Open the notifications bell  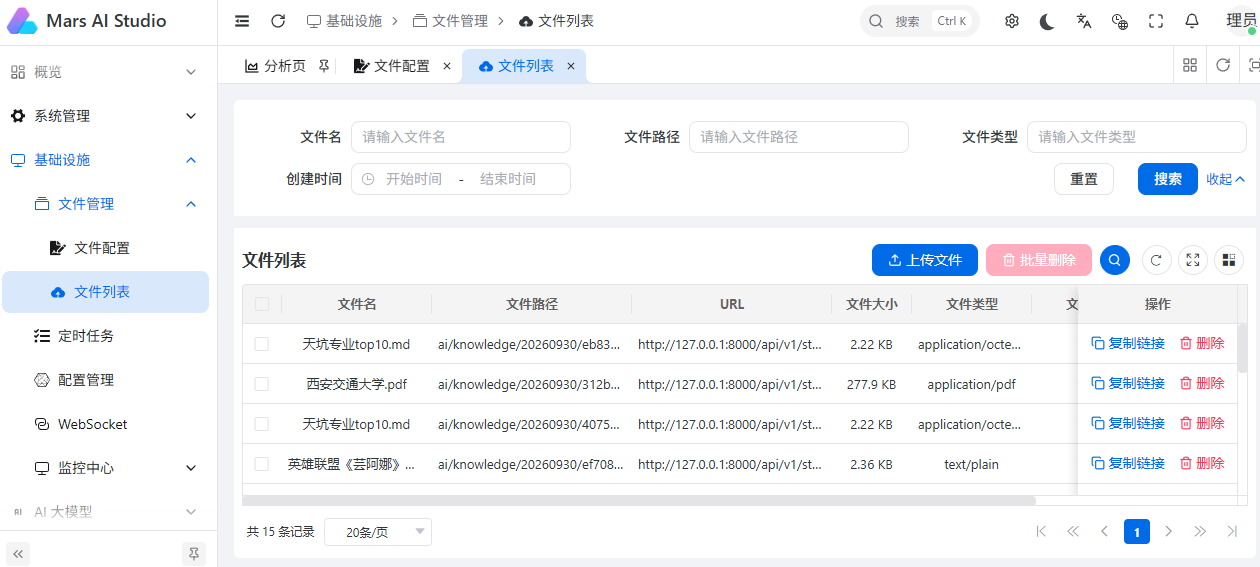[1192, 21]
